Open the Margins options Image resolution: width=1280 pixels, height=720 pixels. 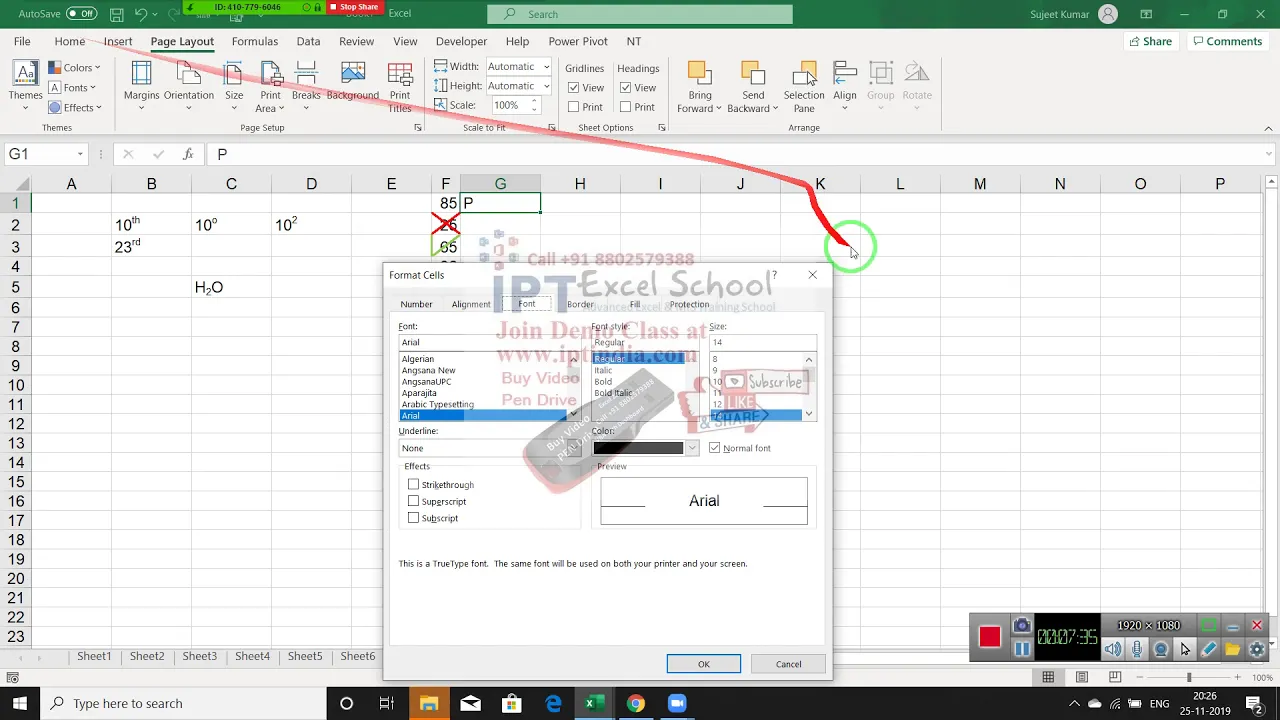141,83
